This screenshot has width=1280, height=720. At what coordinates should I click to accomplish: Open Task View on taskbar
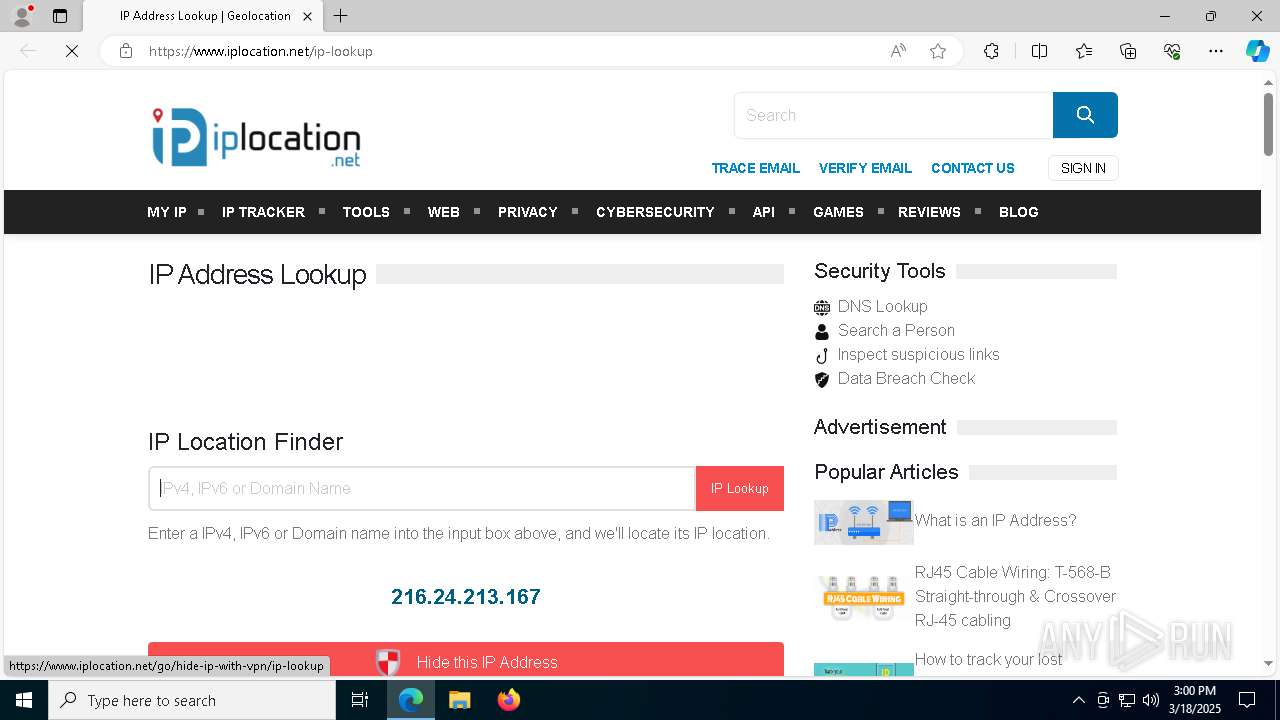click(x=360, y=700)
